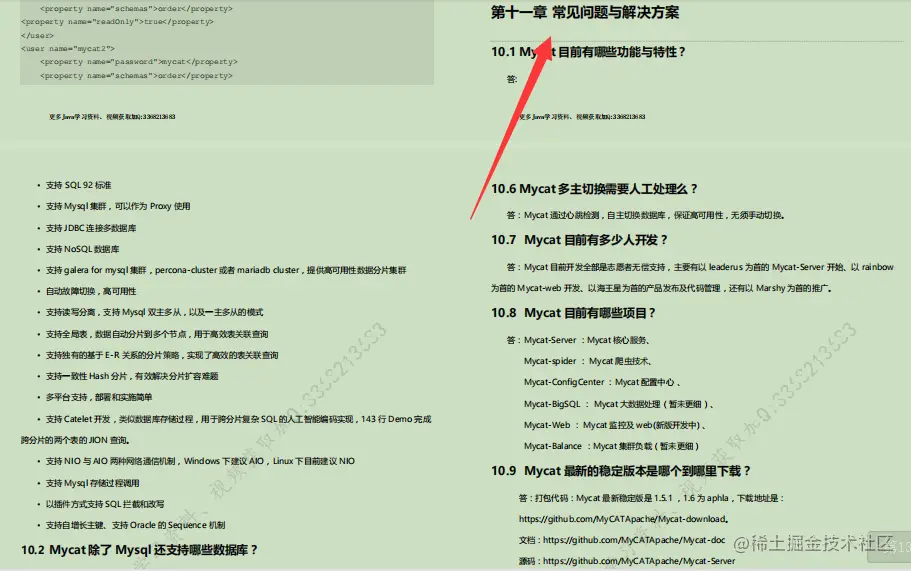
Task: Click bullet 多平台支持，部署和实施简单
Action: [x=99, y=397]
